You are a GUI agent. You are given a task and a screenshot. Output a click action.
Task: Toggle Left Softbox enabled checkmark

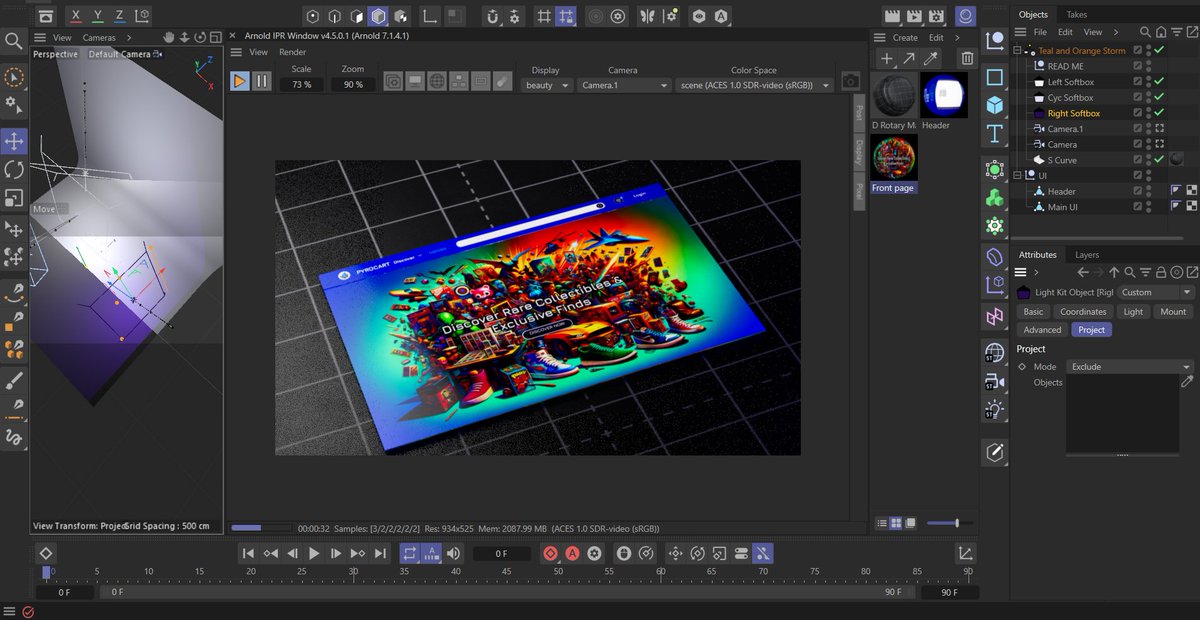coord(1158,82)
